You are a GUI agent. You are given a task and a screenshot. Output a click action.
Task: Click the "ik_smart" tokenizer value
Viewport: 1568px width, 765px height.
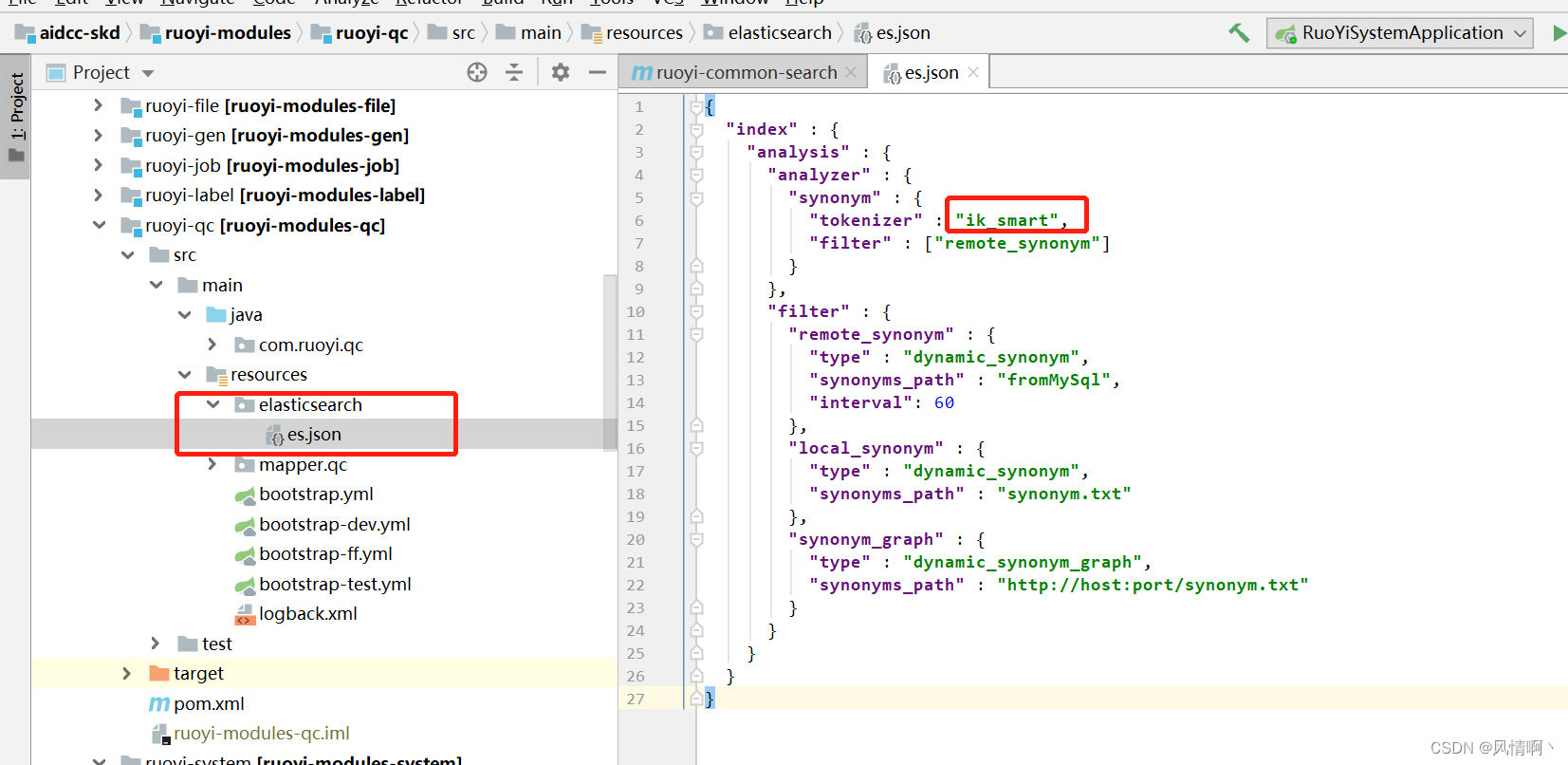(x=1006, y=220)
